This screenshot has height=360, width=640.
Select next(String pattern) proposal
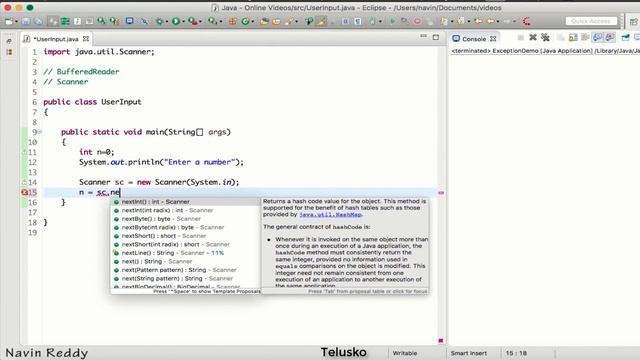[185, 278]
